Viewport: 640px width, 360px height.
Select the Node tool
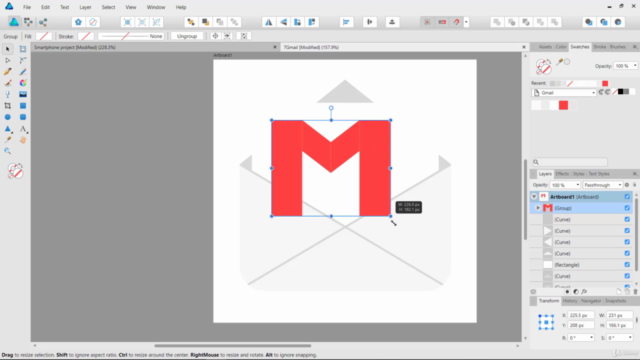(7, 60)
